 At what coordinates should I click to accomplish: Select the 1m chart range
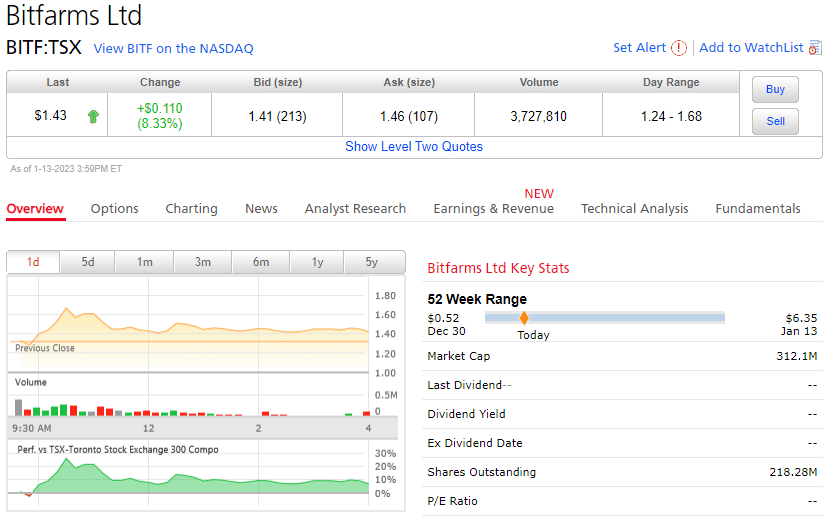tap(144, 262)
